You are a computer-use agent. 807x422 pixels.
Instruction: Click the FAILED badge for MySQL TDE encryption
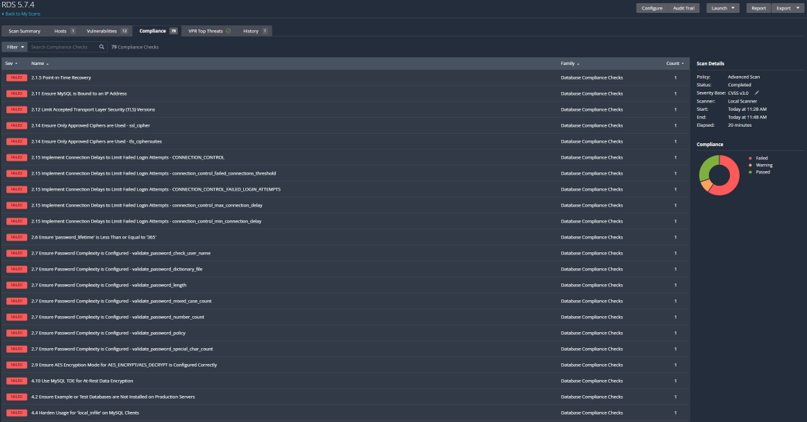pyautogui.click(x=16, y=381)
